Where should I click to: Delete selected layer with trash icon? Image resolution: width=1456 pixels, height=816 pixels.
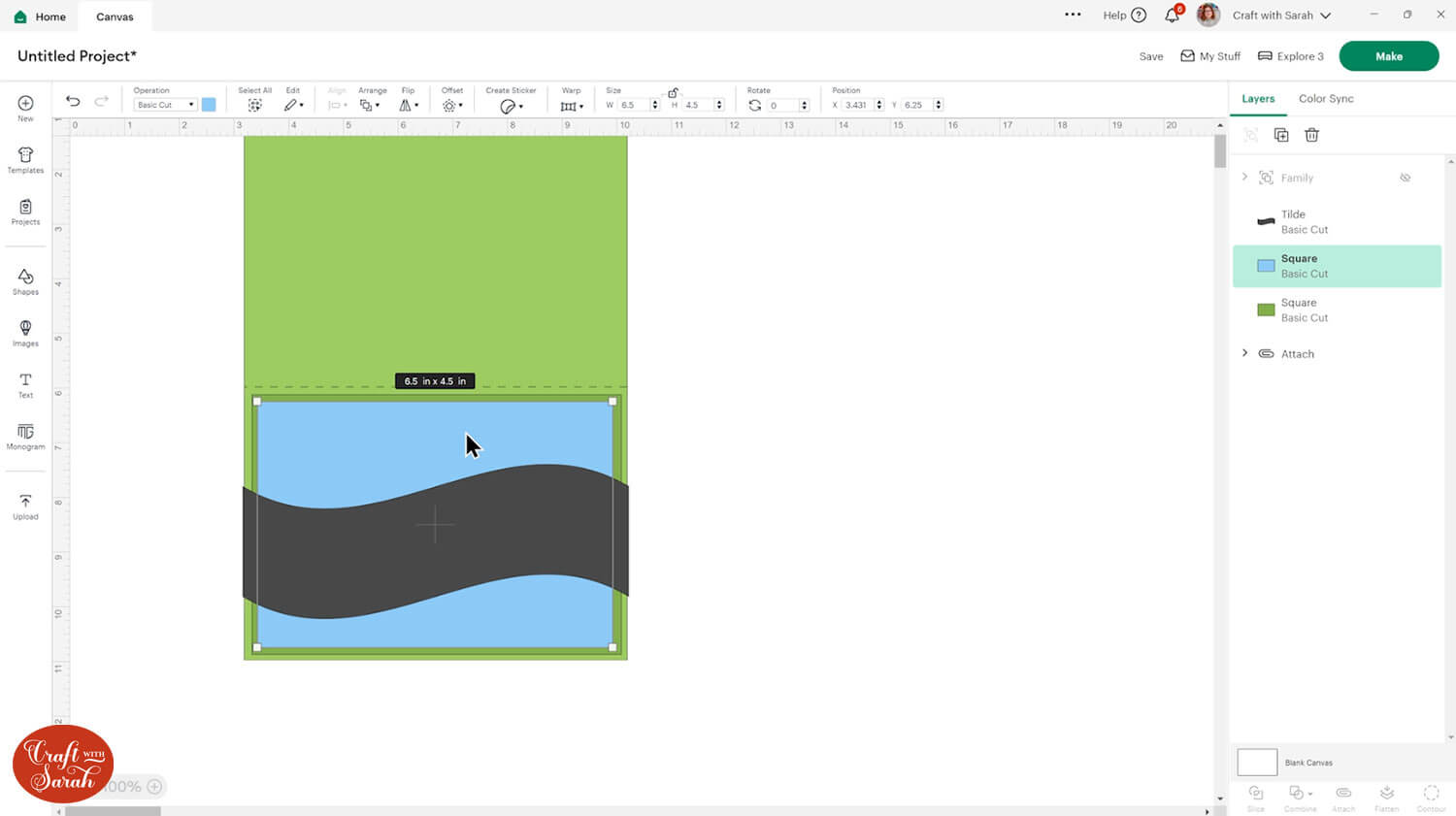(x=1311, y=135)
